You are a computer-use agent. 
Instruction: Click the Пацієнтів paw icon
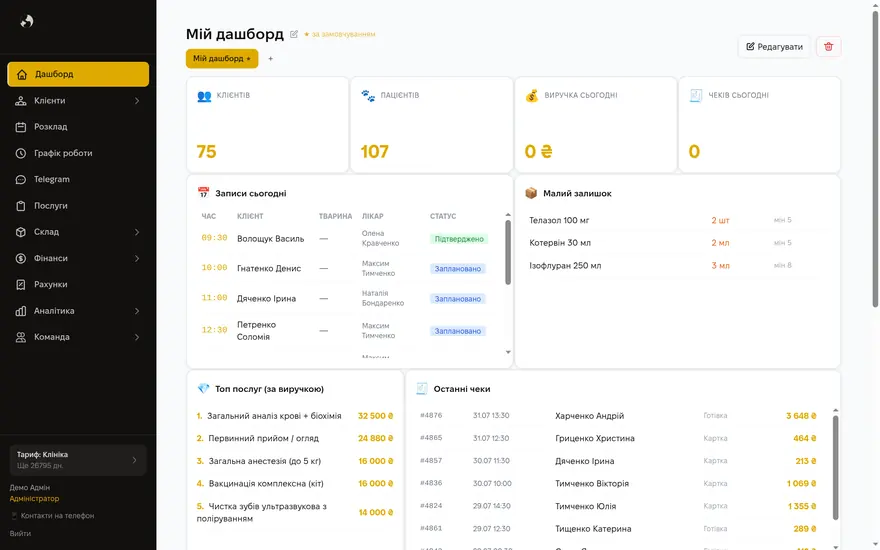pyautogui.click(x=368, y=96)
